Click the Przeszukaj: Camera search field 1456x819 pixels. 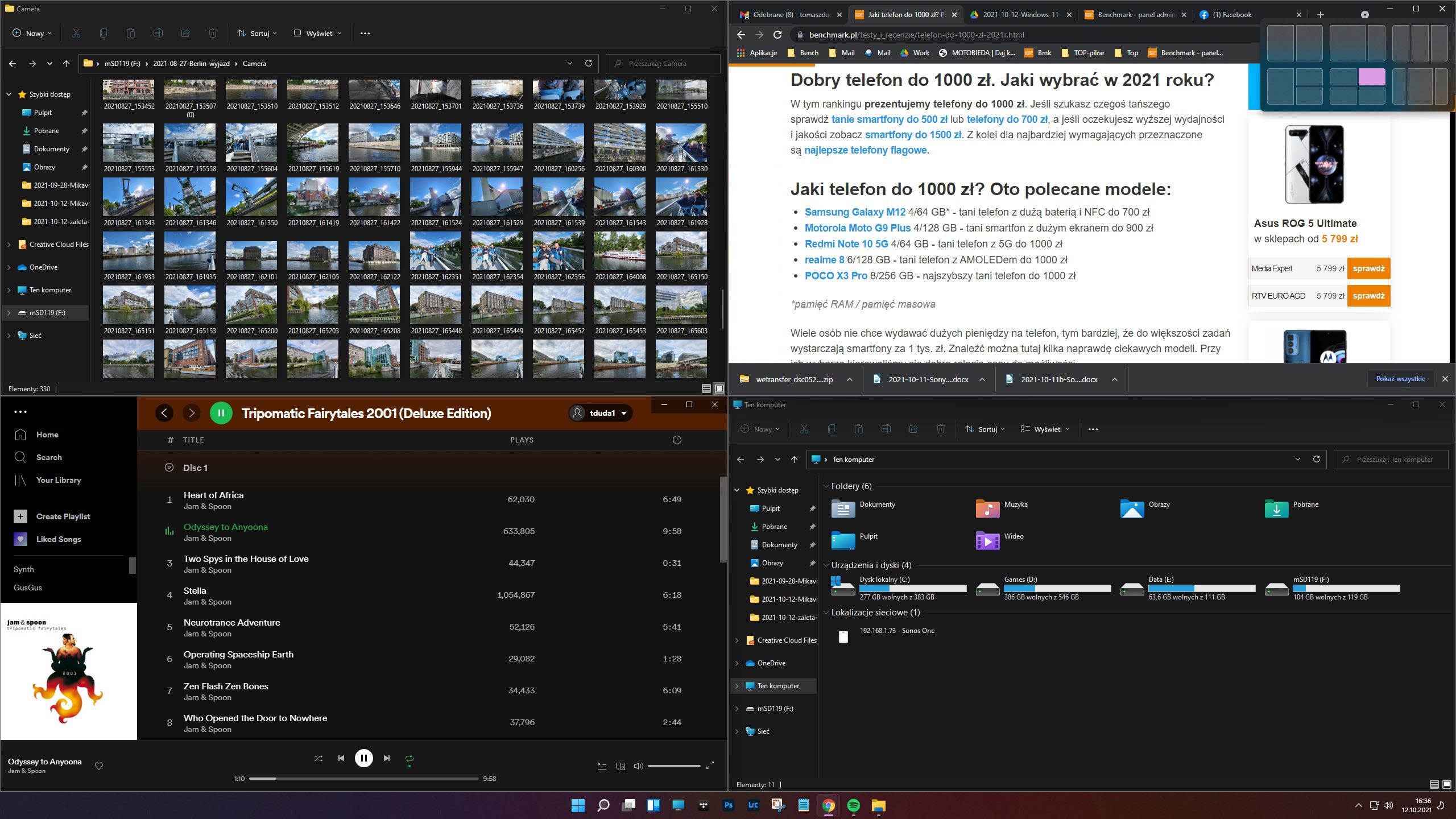(663, 63)
